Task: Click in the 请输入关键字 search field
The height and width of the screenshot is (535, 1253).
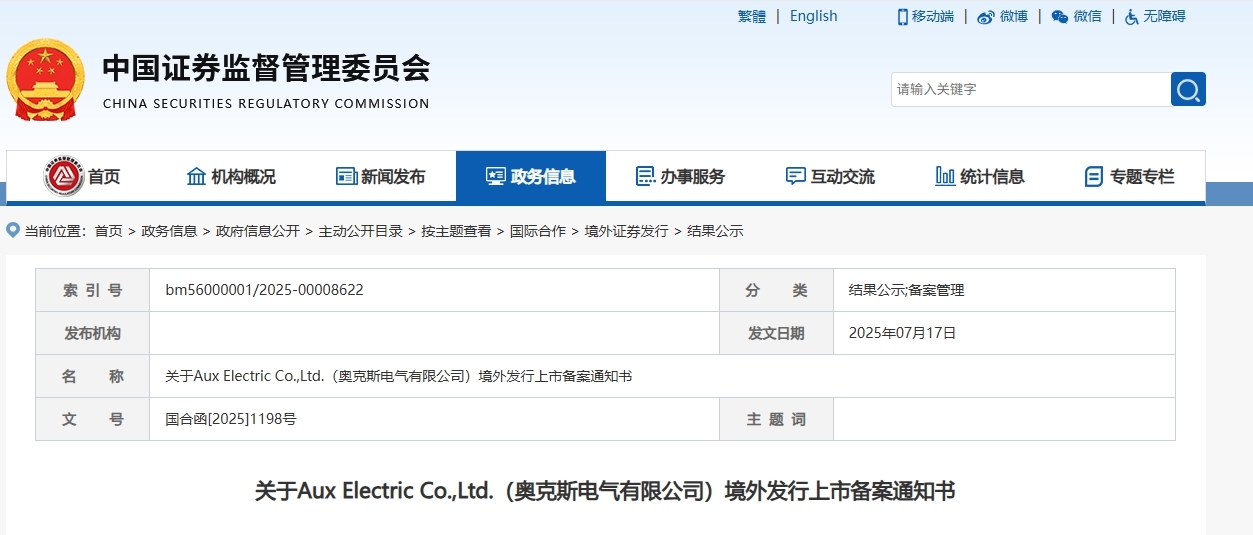Action: [x=1031, y=89]
